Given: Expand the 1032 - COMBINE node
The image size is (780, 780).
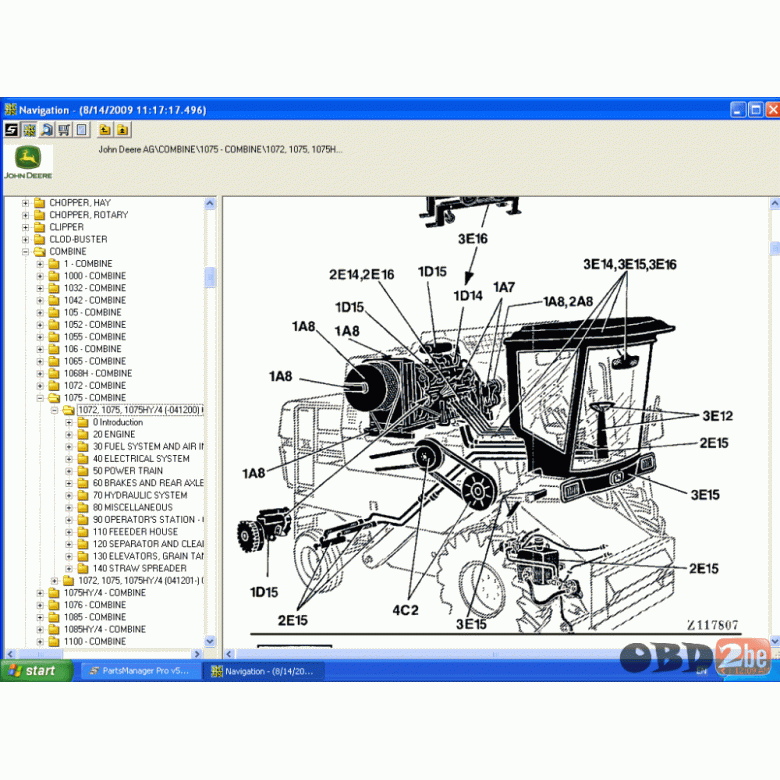Looking at the screenshot, I should click(x=40, y=289).
